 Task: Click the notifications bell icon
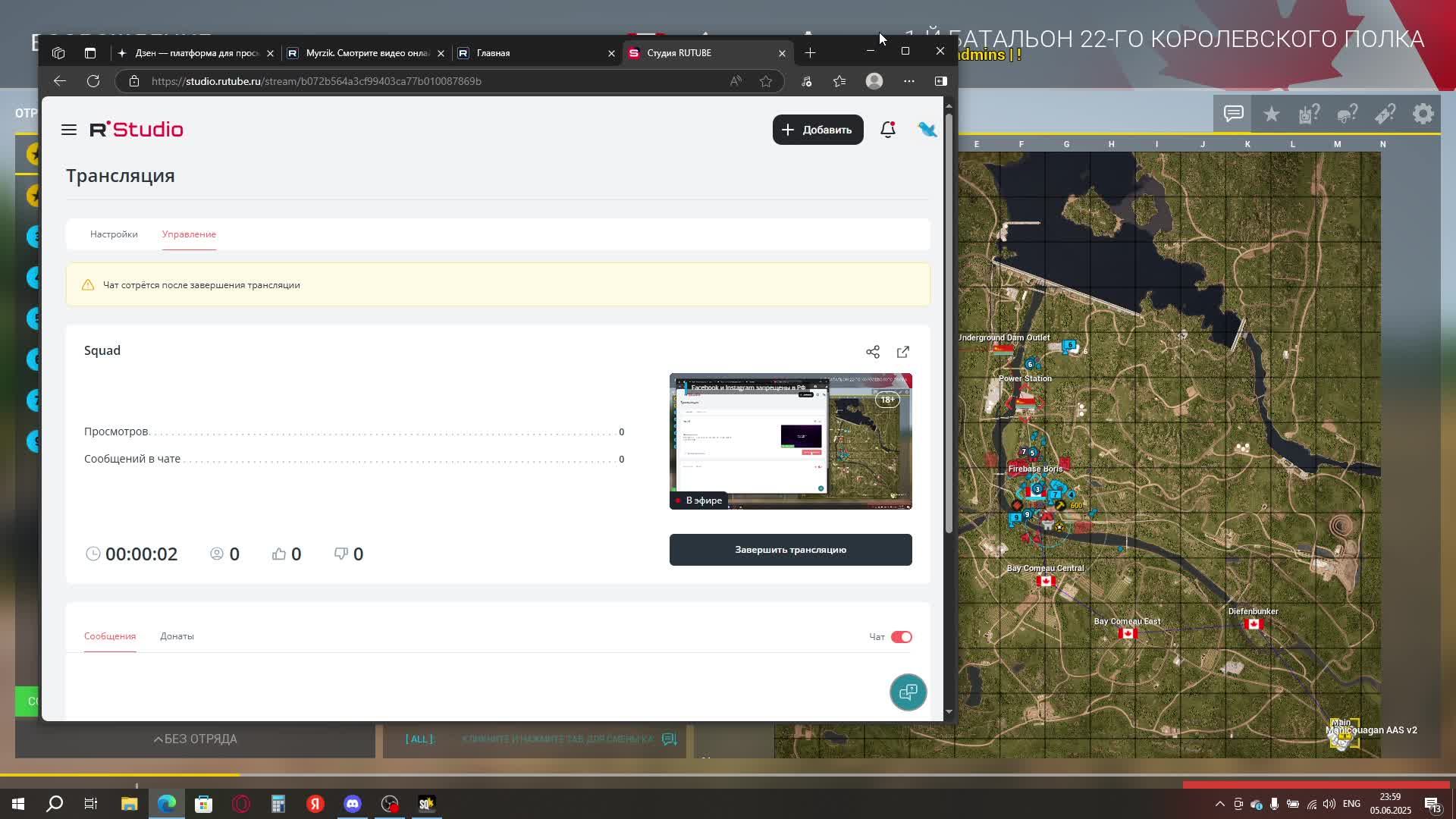(x=887, y=130)
